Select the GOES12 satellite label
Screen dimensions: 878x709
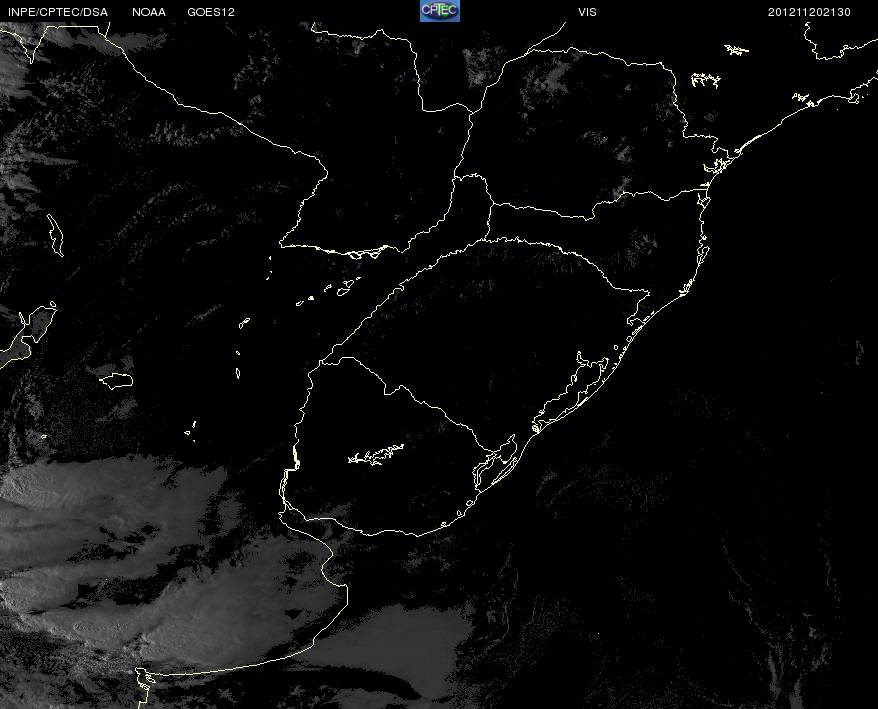(211, 12)
